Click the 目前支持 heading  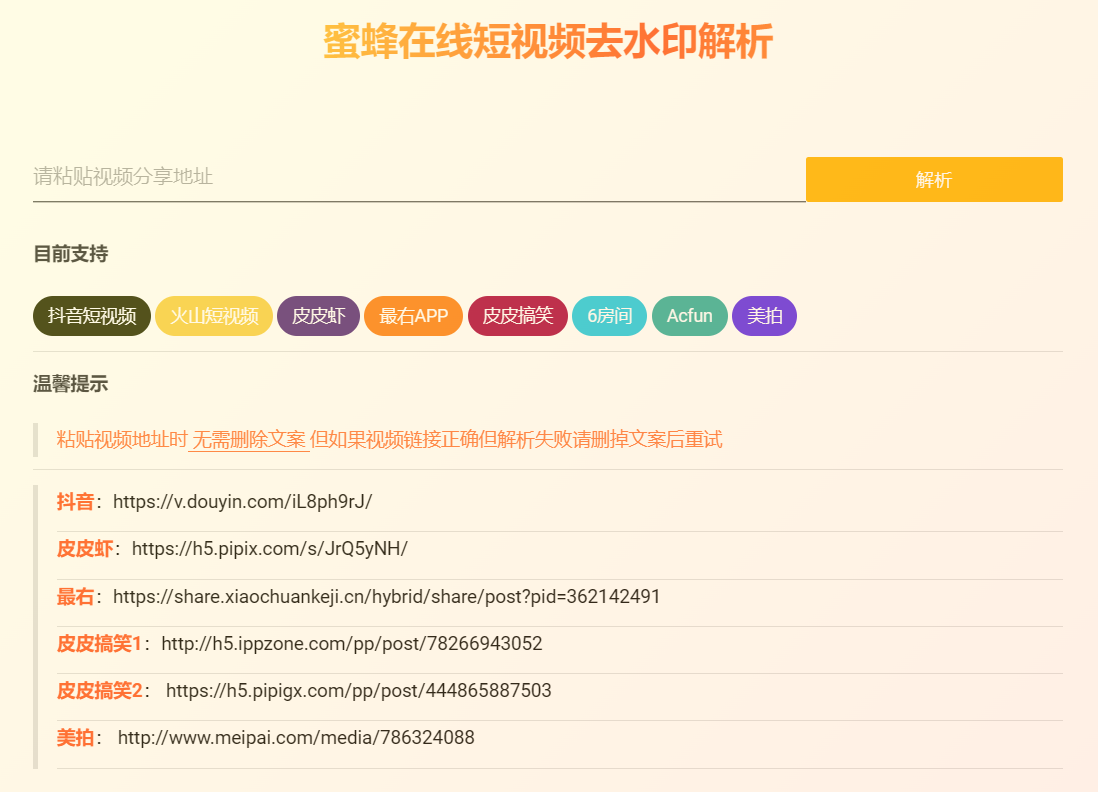coord(70,254)
